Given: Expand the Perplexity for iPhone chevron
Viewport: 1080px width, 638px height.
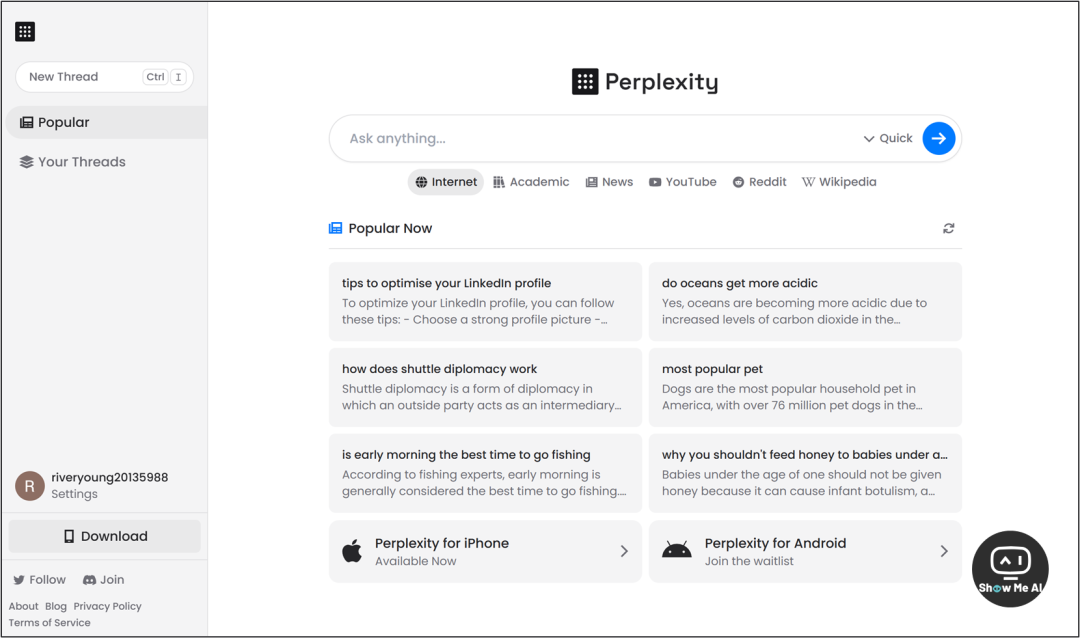Looking at the screenshot, I should pos(624,551).
